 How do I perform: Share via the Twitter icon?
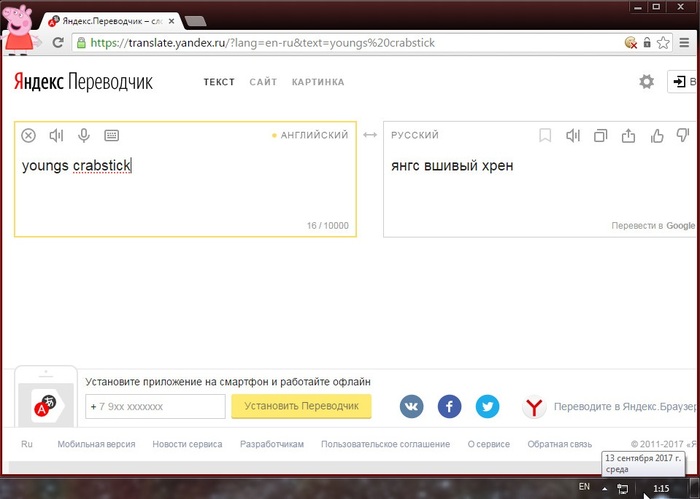click(487, 406)
